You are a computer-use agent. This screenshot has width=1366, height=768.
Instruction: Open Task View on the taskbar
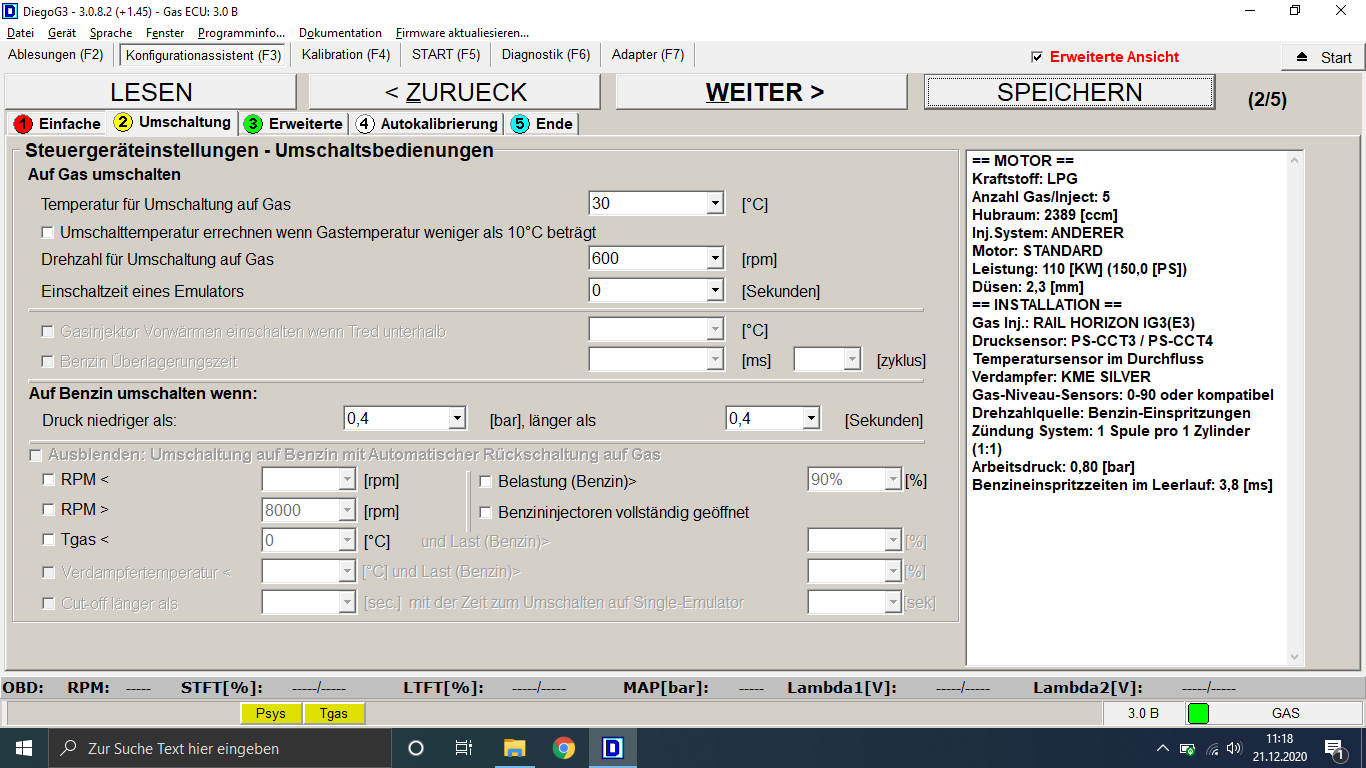[x=464, y=748]
